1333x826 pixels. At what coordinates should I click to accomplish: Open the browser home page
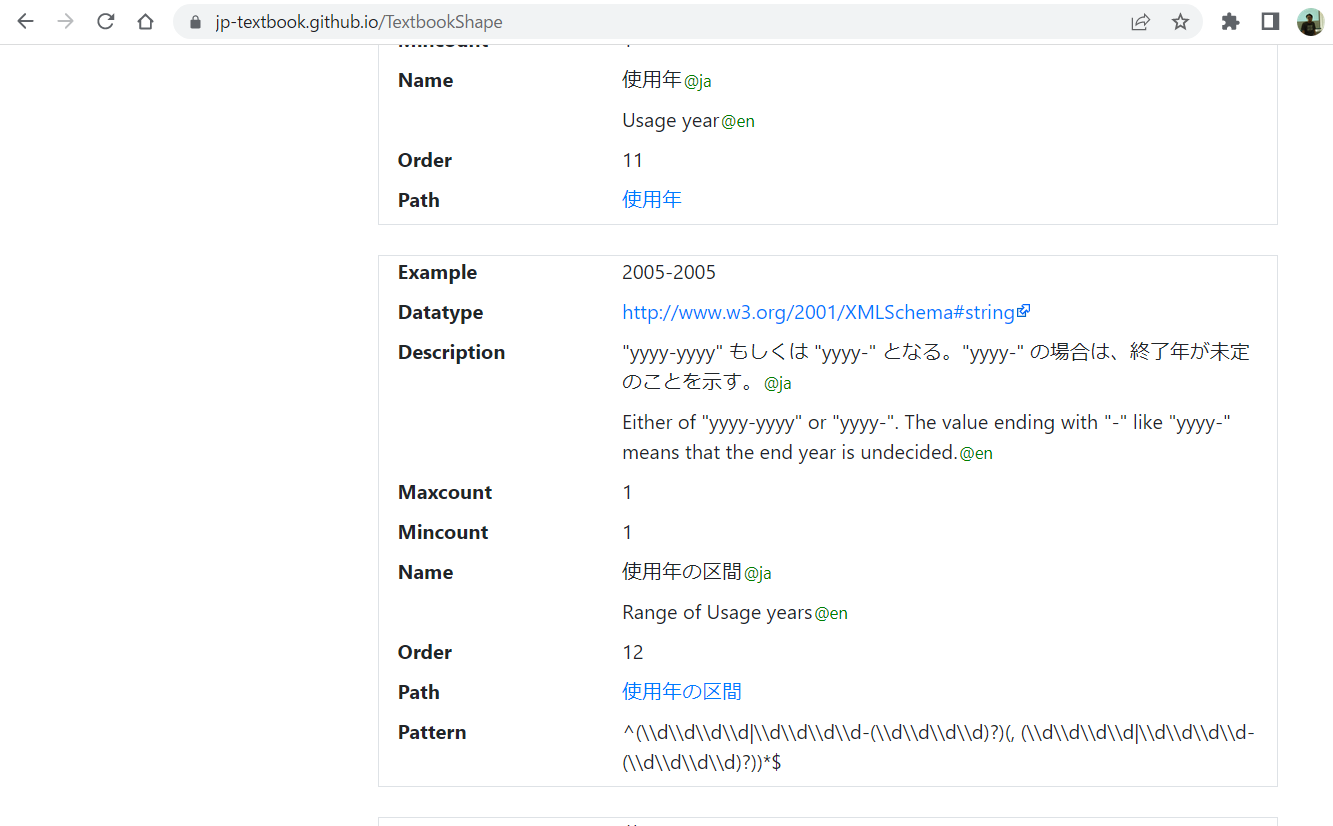point(145,21)
